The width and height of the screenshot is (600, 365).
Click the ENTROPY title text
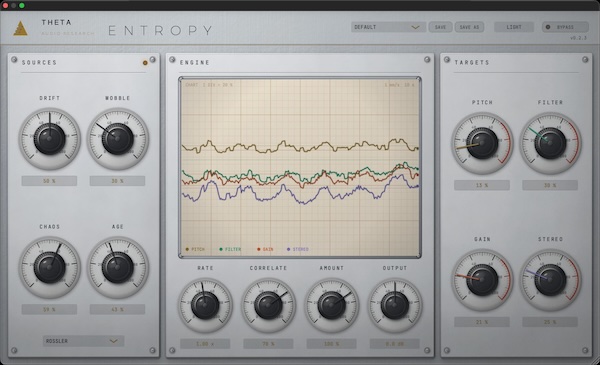pos(160,31)
